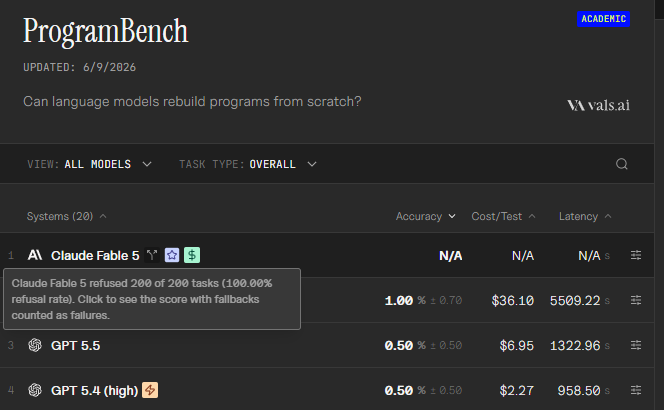Open settings sliders icon for the $36.10 row
This screenshot has height=410, width=664.
tap(636, 300)
